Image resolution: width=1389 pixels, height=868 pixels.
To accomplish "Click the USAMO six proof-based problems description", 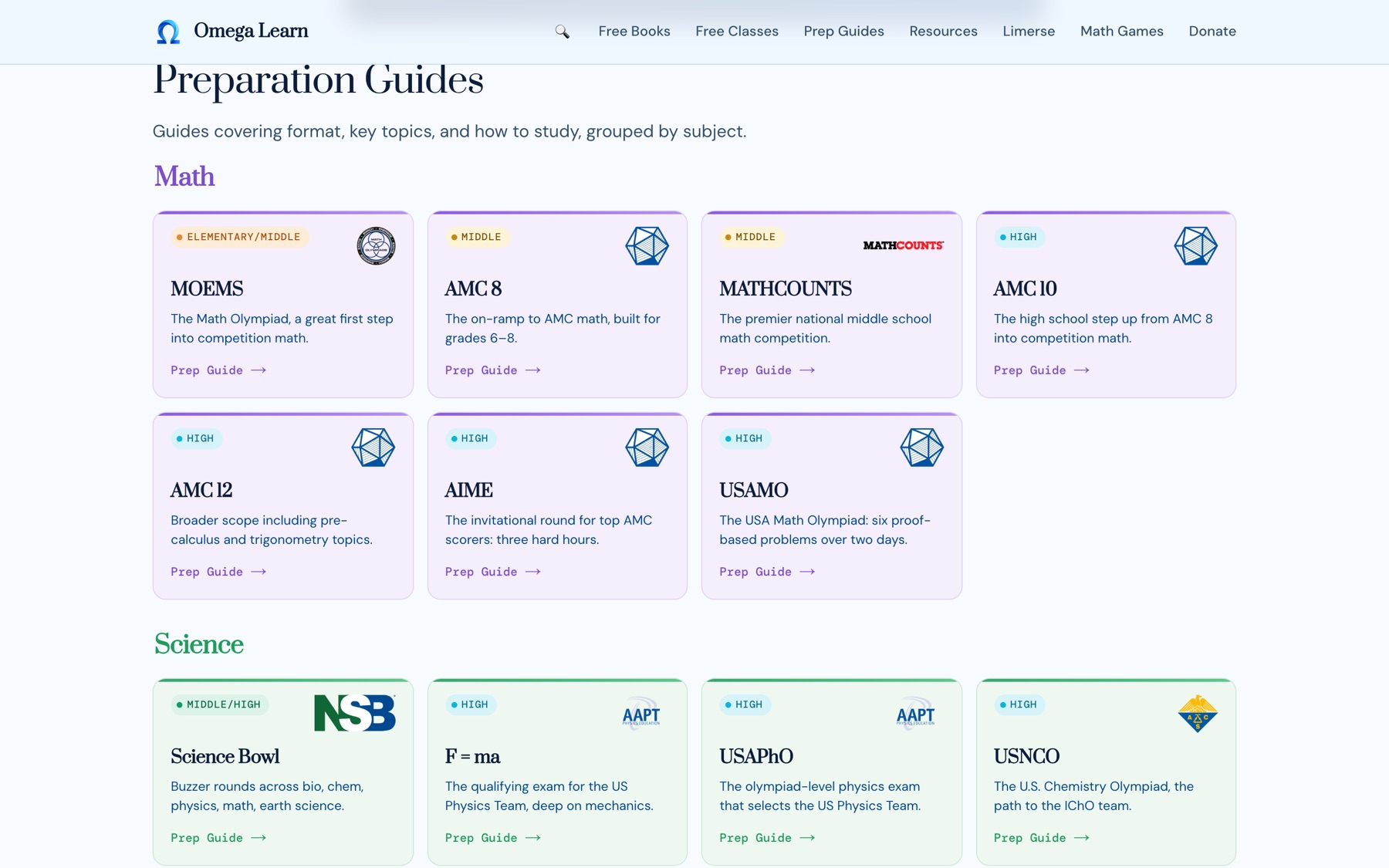I will (825, 530).
